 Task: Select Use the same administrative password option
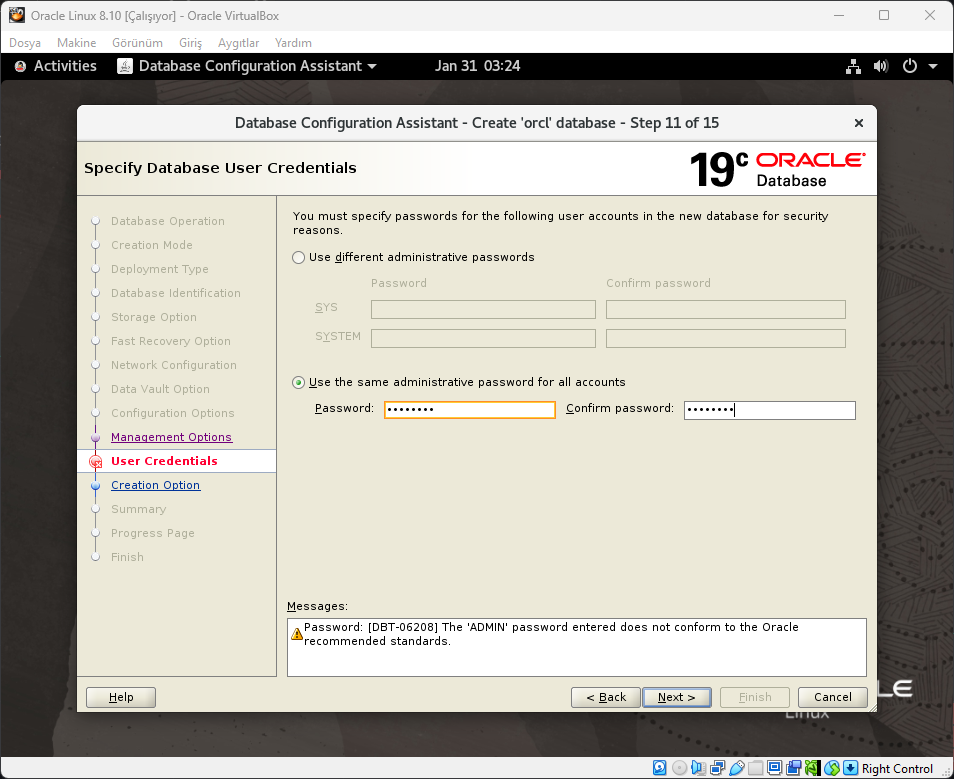pos(298,383)
